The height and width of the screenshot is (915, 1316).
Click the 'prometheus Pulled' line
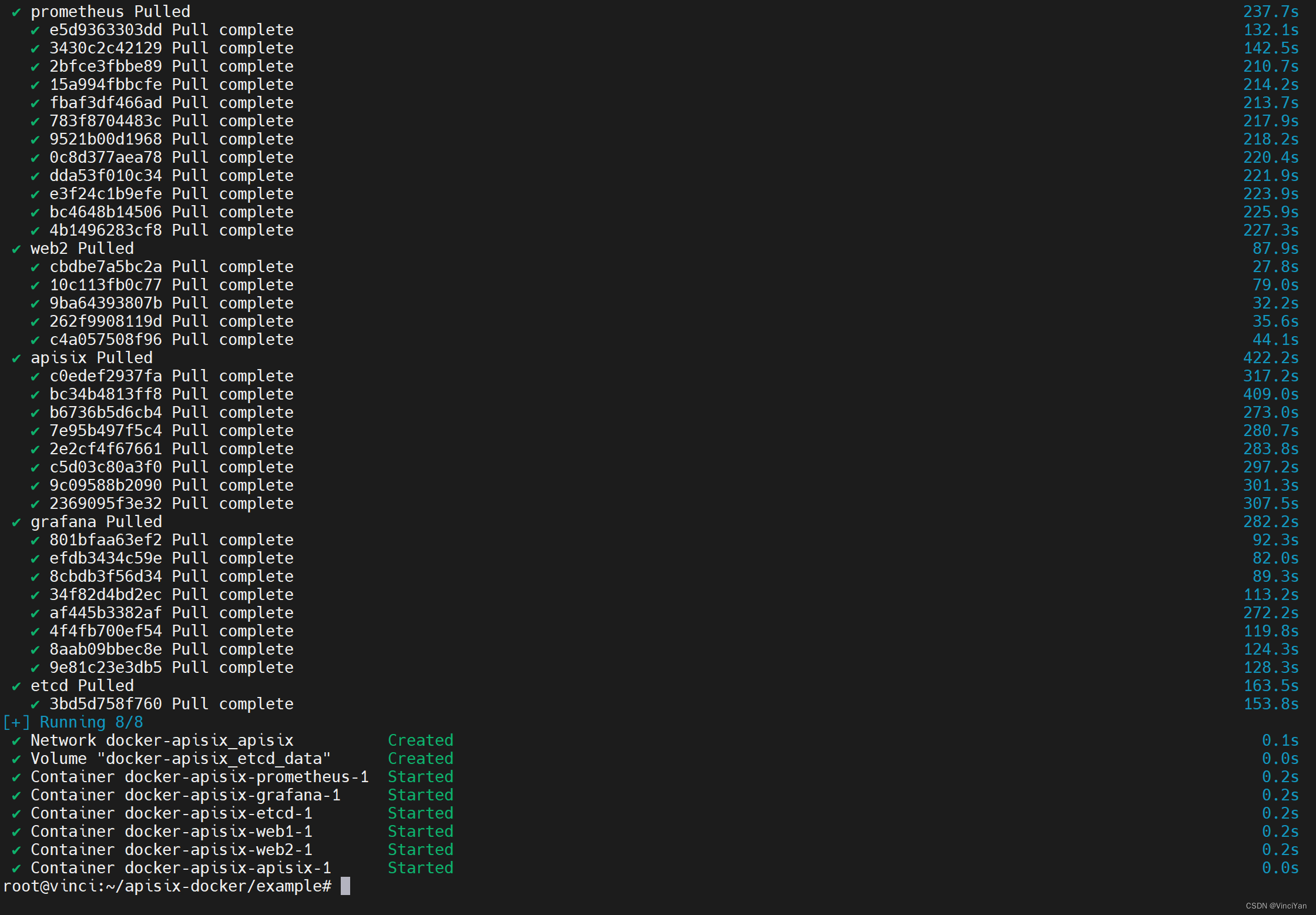click(x=110, y=12)
